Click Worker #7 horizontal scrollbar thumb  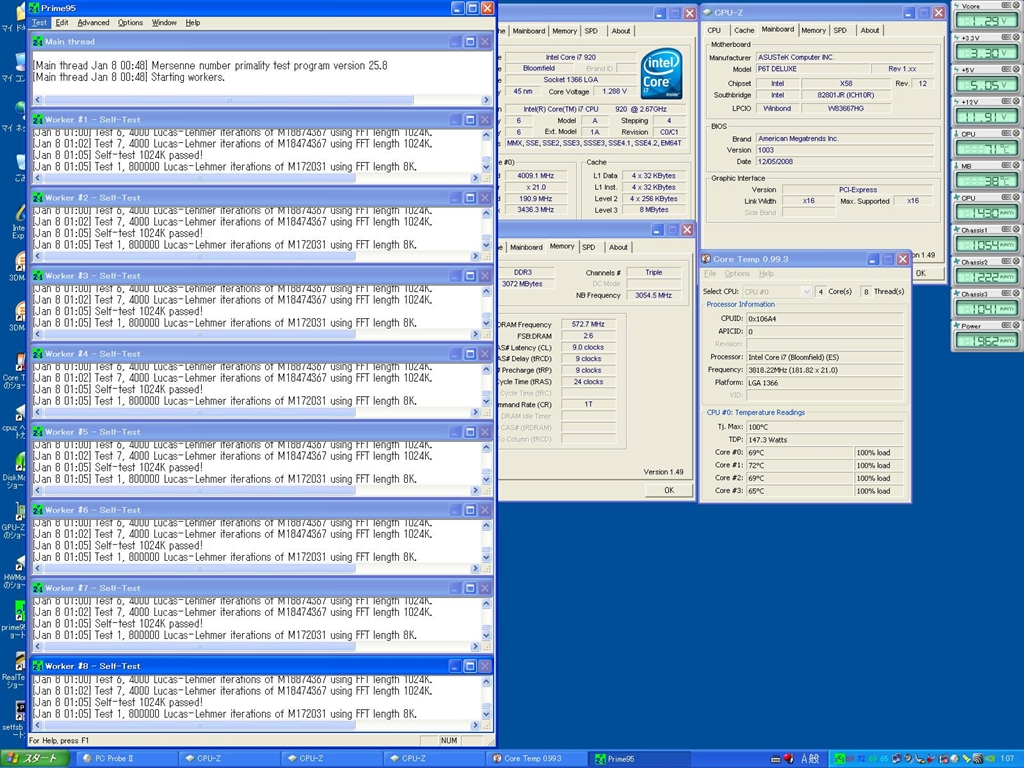pos(199,647)
